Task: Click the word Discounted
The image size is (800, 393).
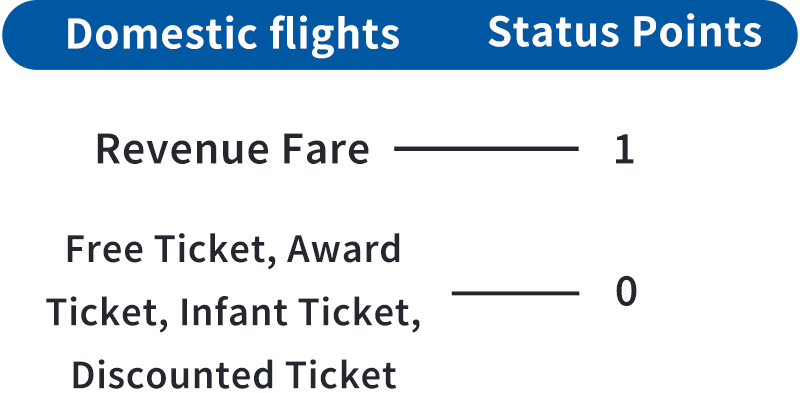Action: 173,375
